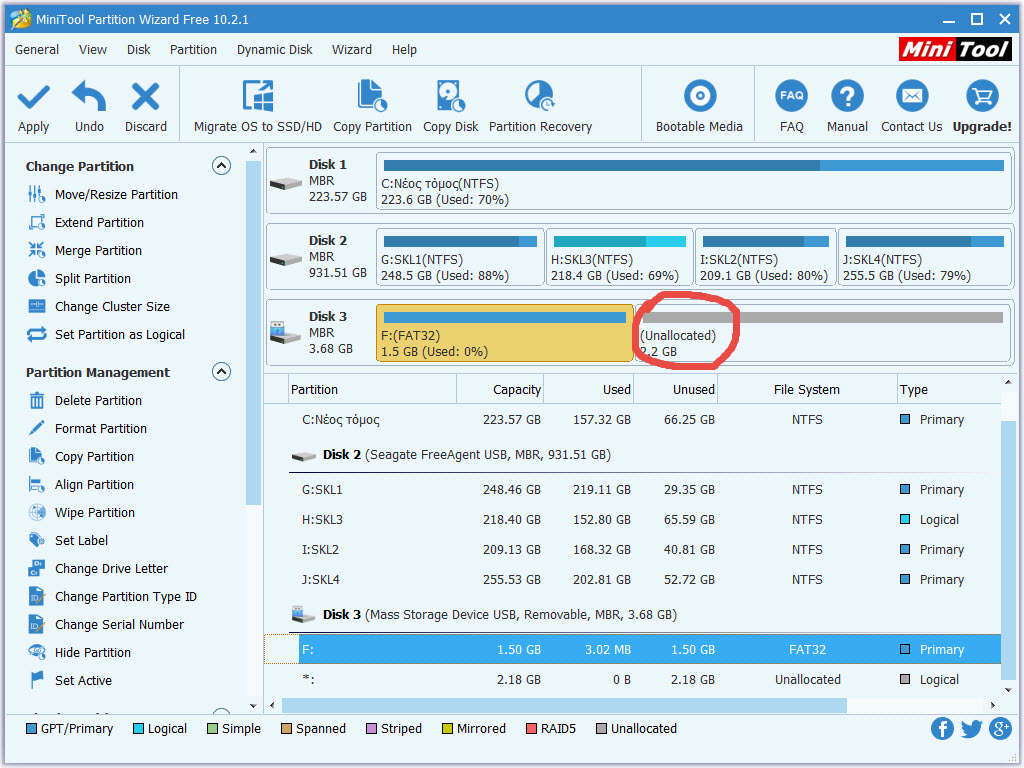Screen dimensions: 1024x768
Task: Start Partition Recovery from toolbar
Action: tap(540, 98)
